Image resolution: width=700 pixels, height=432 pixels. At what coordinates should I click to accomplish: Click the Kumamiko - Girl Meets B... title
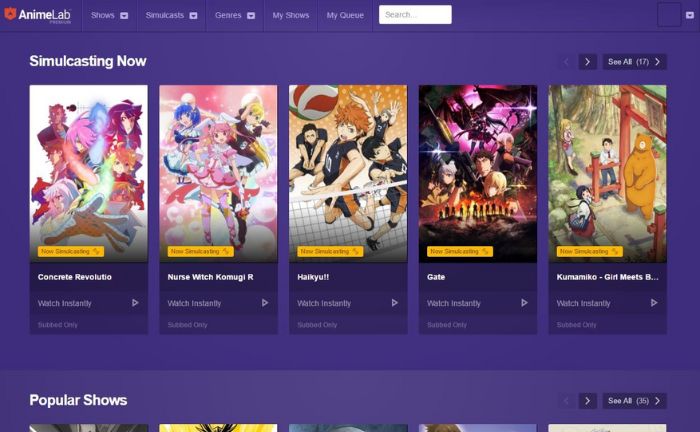click(608, 277)
